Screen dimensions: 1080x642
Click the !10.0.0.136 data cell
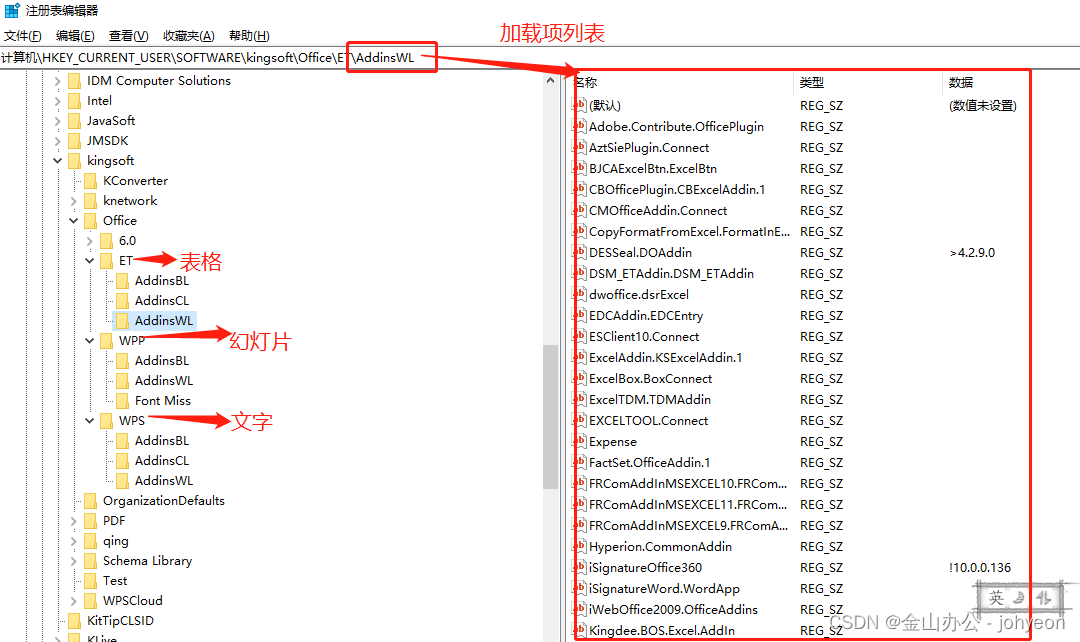coord(979,568)
